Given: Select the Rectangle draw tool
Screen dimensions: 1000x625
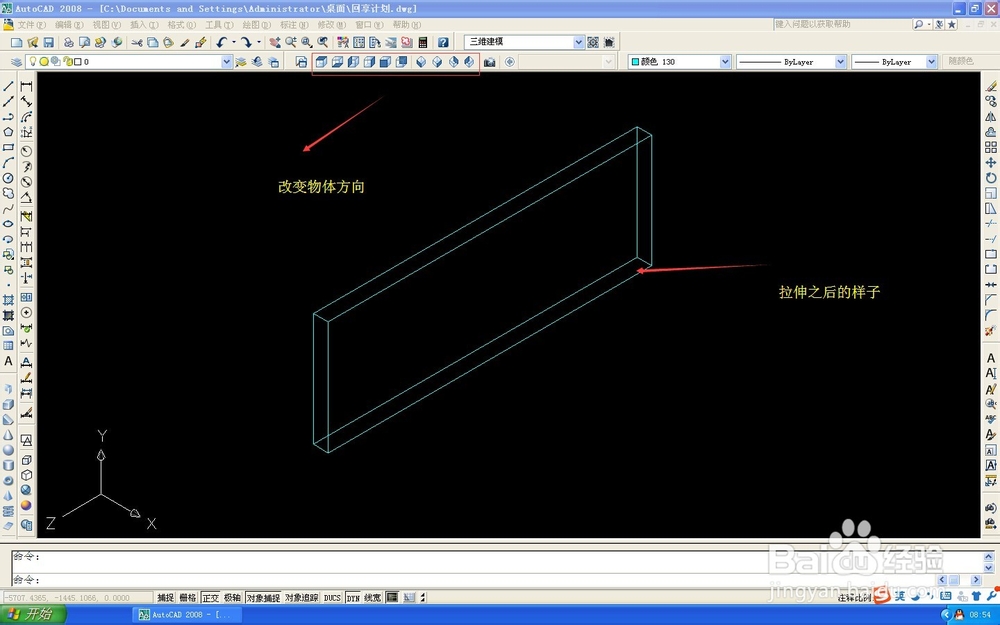Looking at the screenshot, I should tap(8, 147).
